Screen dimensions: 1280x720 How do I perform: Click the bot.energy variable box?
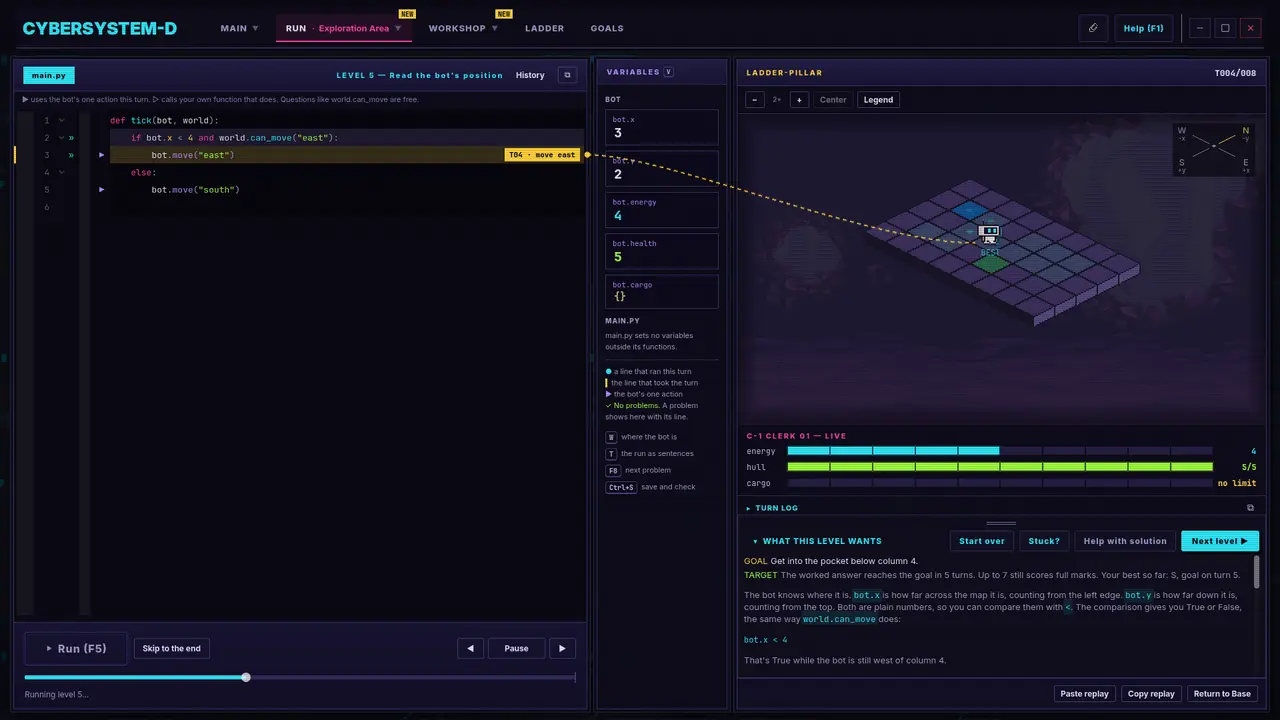(x=662, y=210)
